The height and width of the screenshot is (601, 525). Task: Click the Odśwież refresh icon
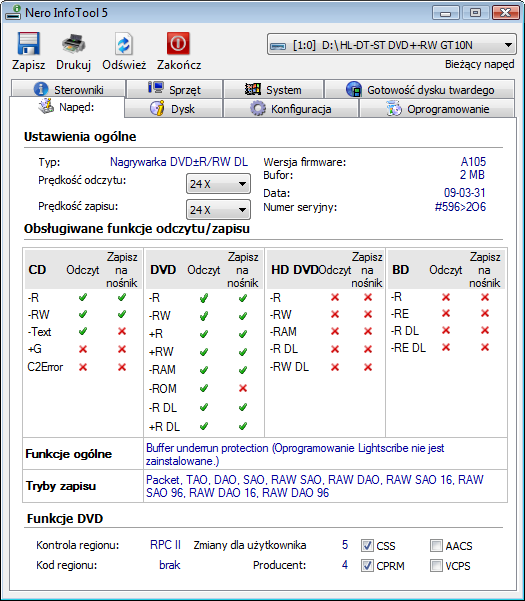coord(124,44)
